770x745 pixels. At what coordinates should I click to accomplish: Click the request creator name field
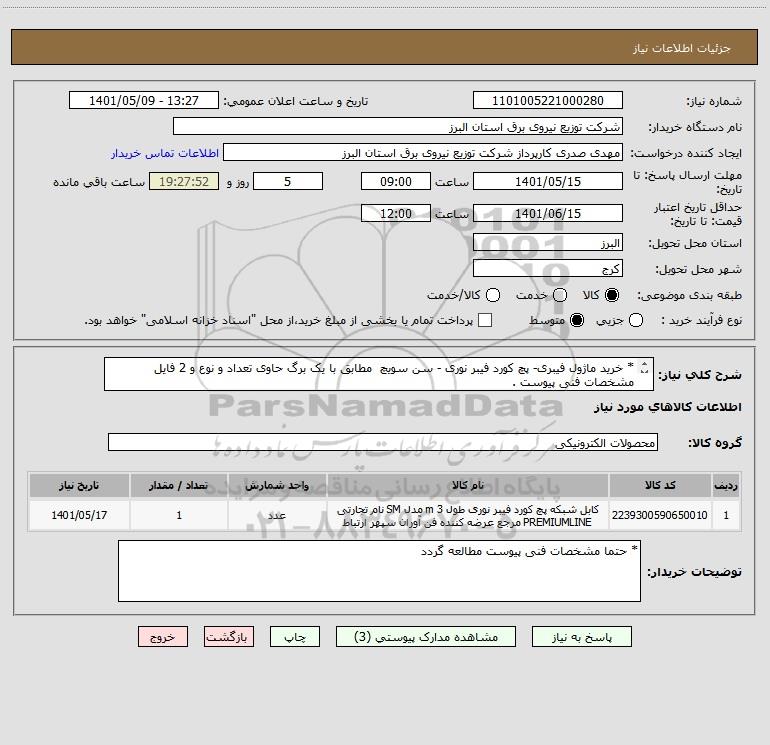click(x=423, y=153)
